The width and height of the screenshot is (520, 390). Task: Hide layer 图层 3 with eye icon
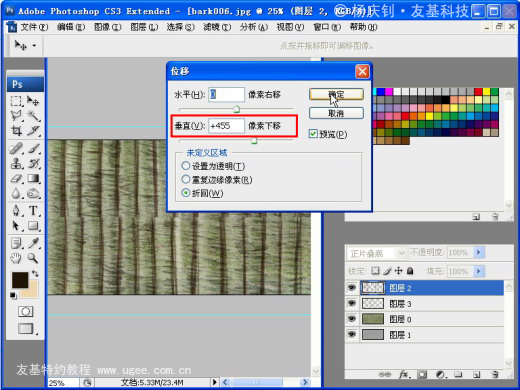pos(352,303)
